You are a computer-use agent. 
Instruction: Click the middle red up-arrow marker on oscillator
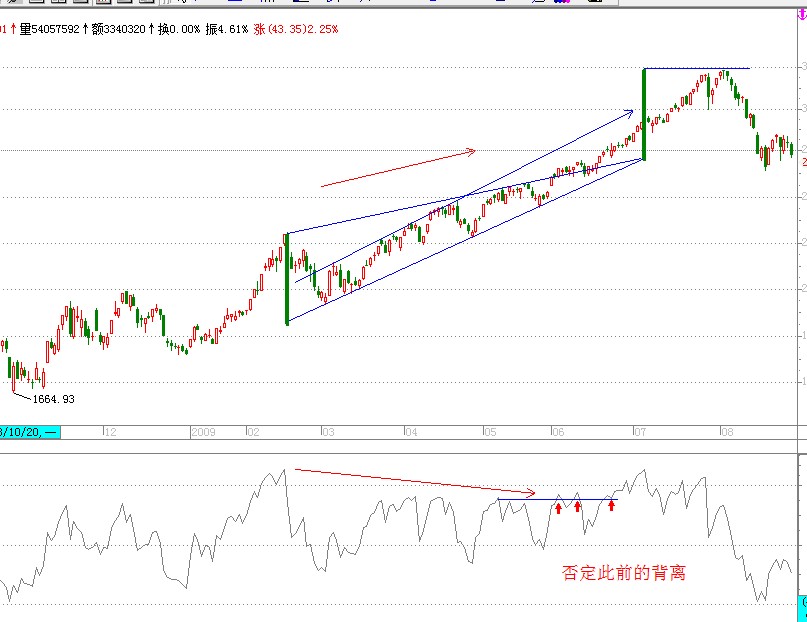pyautogui.click(x=577, y=507)
